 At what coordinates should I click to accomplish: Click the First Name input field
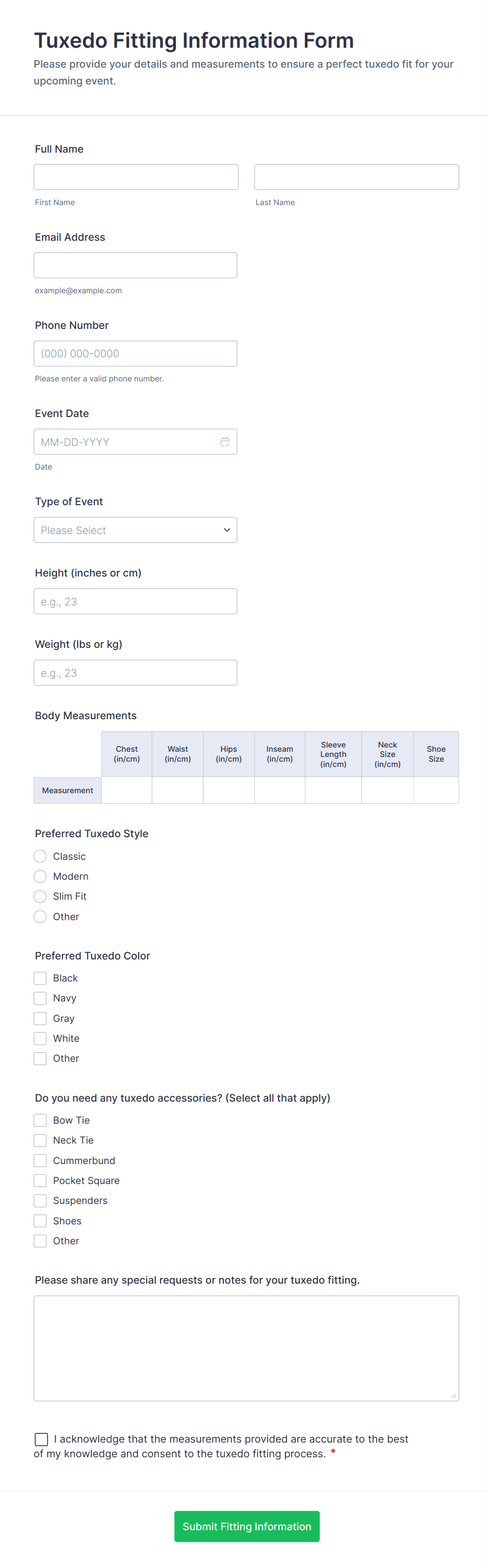[x=135, y=176]
